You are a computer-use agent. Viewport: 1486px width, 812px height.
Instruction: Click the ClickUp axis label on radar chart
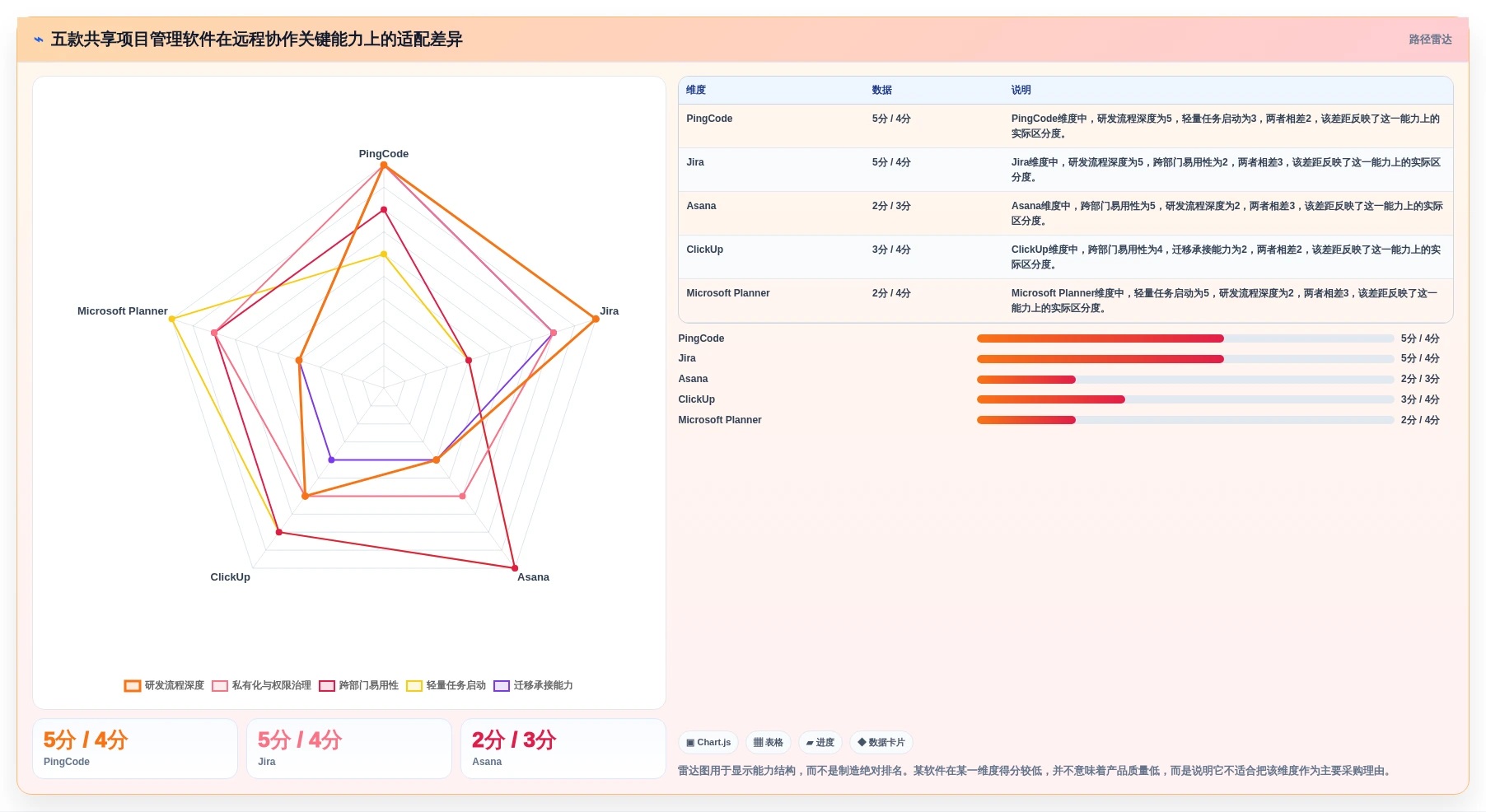point(231,577)
